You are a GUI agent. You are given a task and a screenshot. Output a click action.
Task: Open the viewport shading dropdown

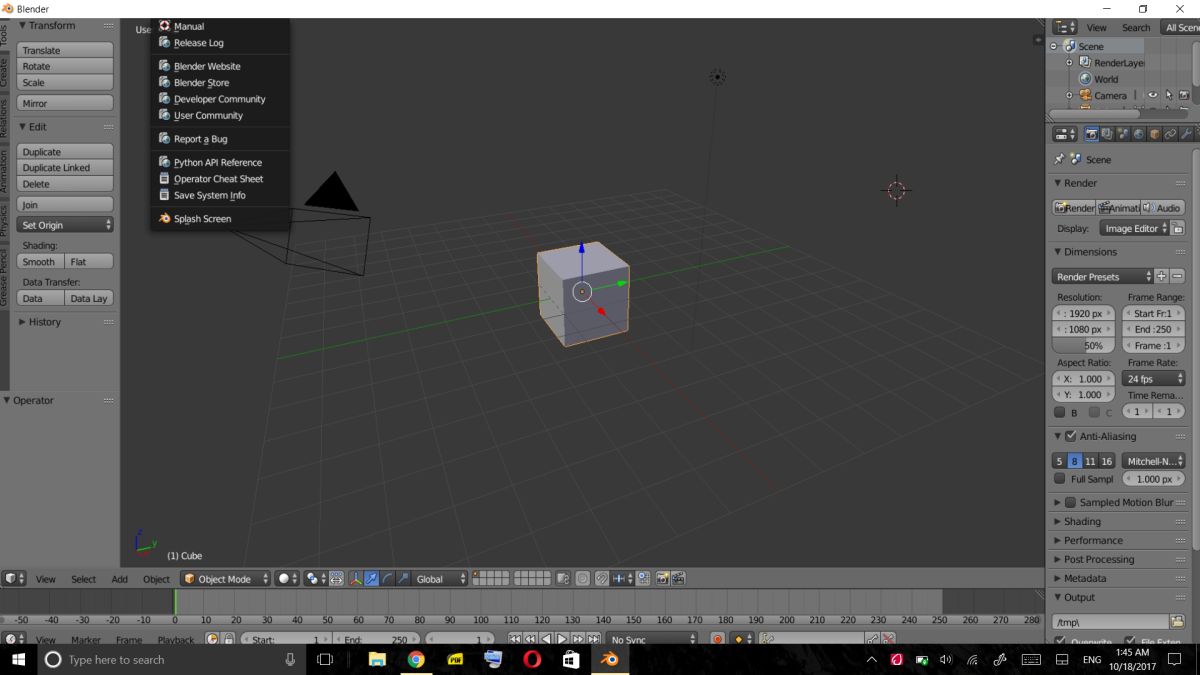tap(287, 579)
